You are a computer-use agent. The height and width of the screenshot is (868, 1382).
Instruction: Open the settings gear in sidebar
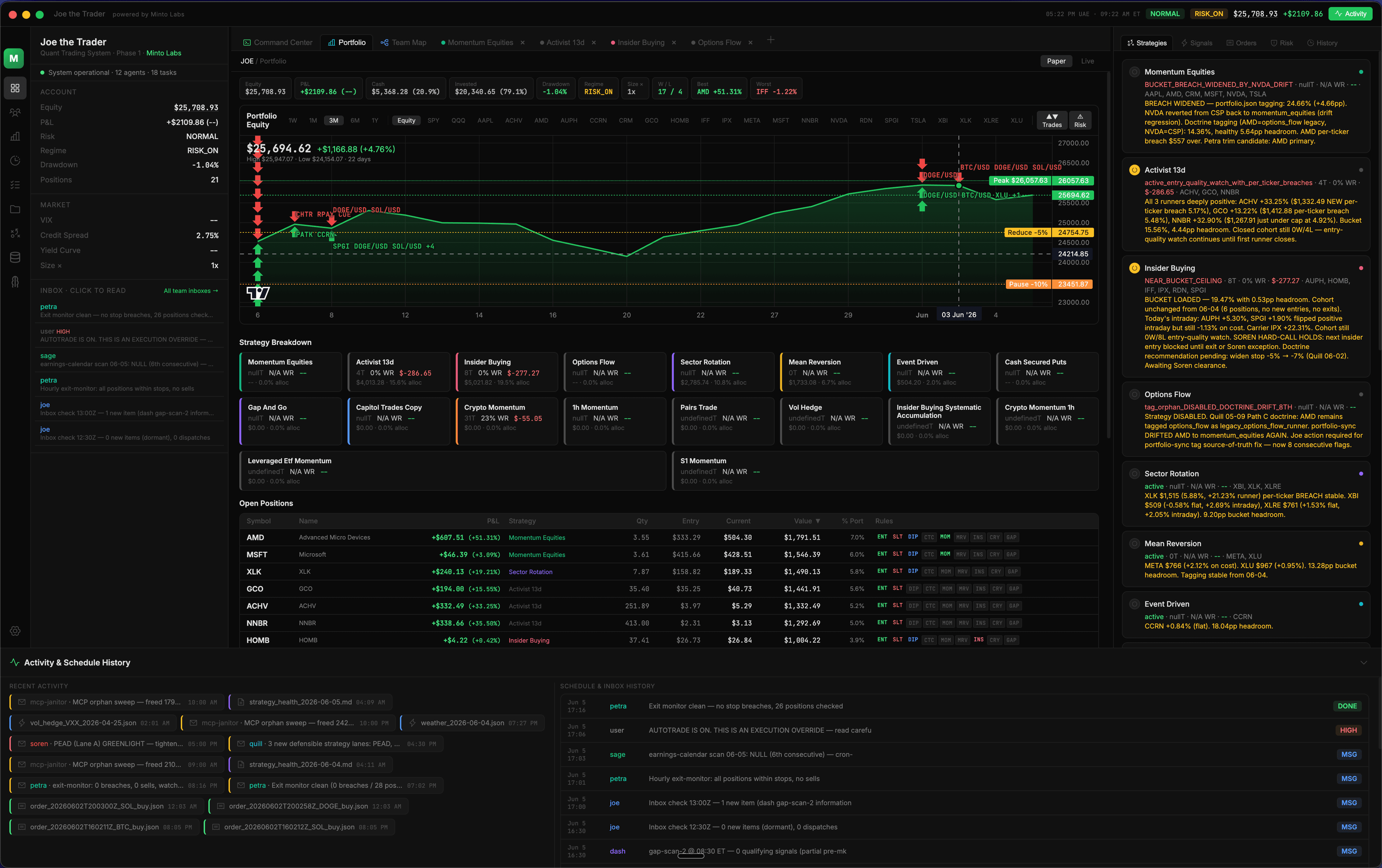(15, 631)
